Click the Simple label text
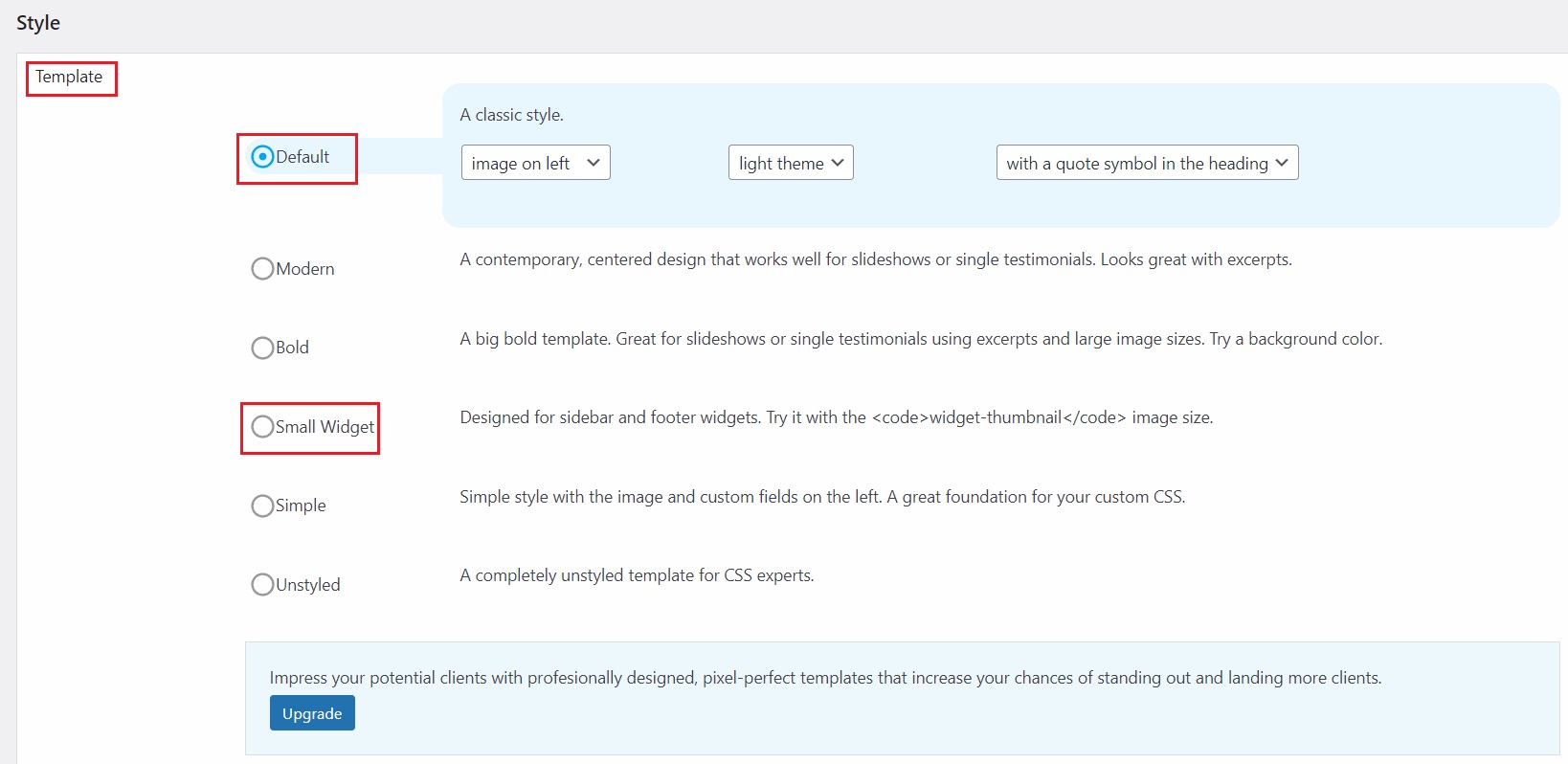Image resolution: width=1568 pixels, height=764 pixels. (301, 506)
